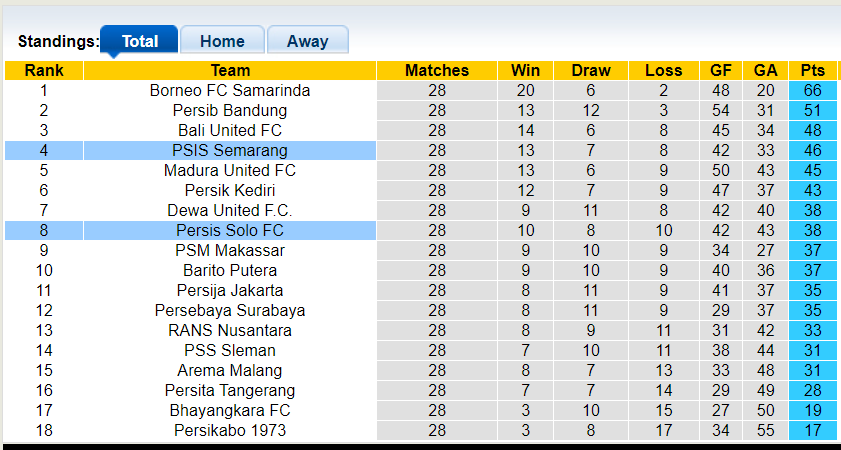Open the Home standings tab
The image size is (841, 450).
222,41
